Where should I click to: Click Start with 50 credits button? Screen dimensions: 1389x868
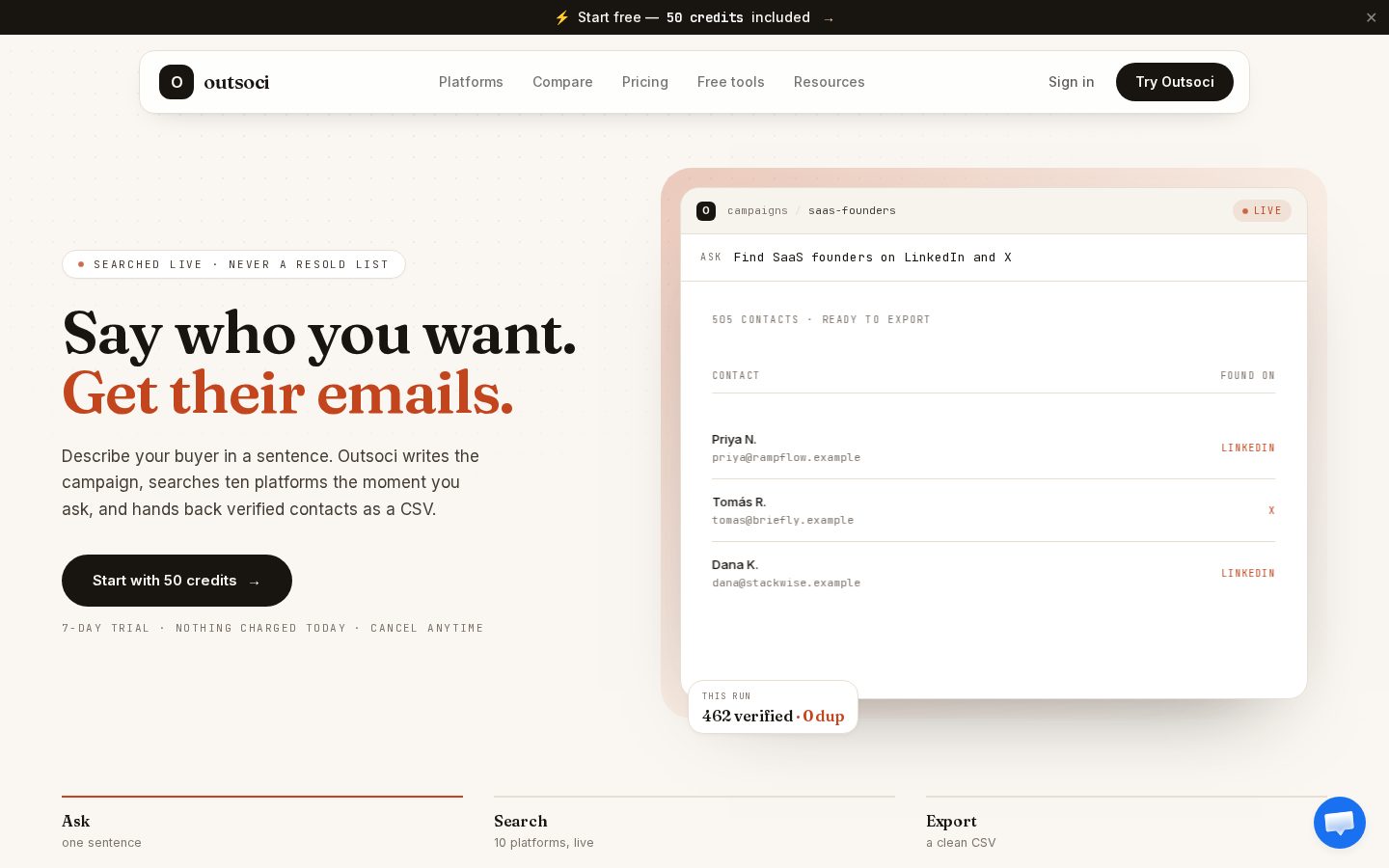177,581
